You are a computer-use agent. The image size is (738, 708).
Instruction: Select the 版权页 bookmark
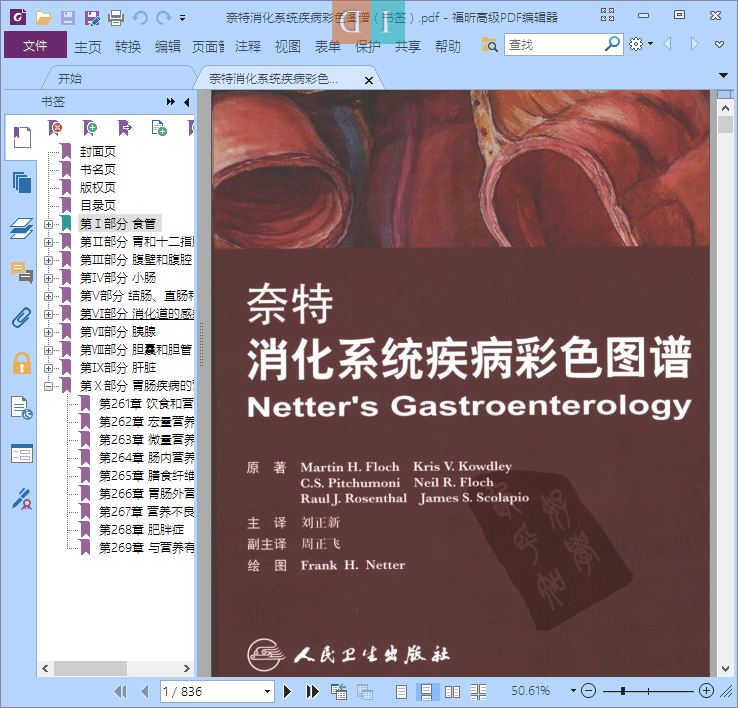pos(97,187)
